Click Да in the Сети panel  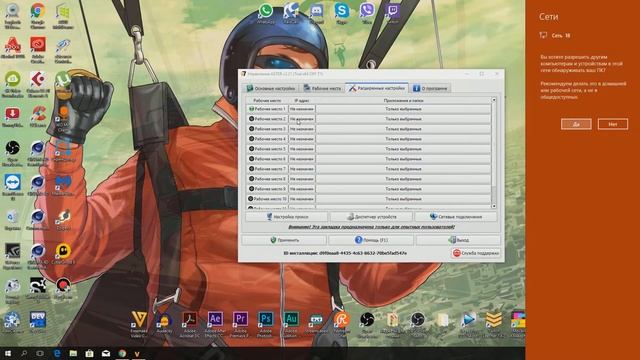pos(576,124)
